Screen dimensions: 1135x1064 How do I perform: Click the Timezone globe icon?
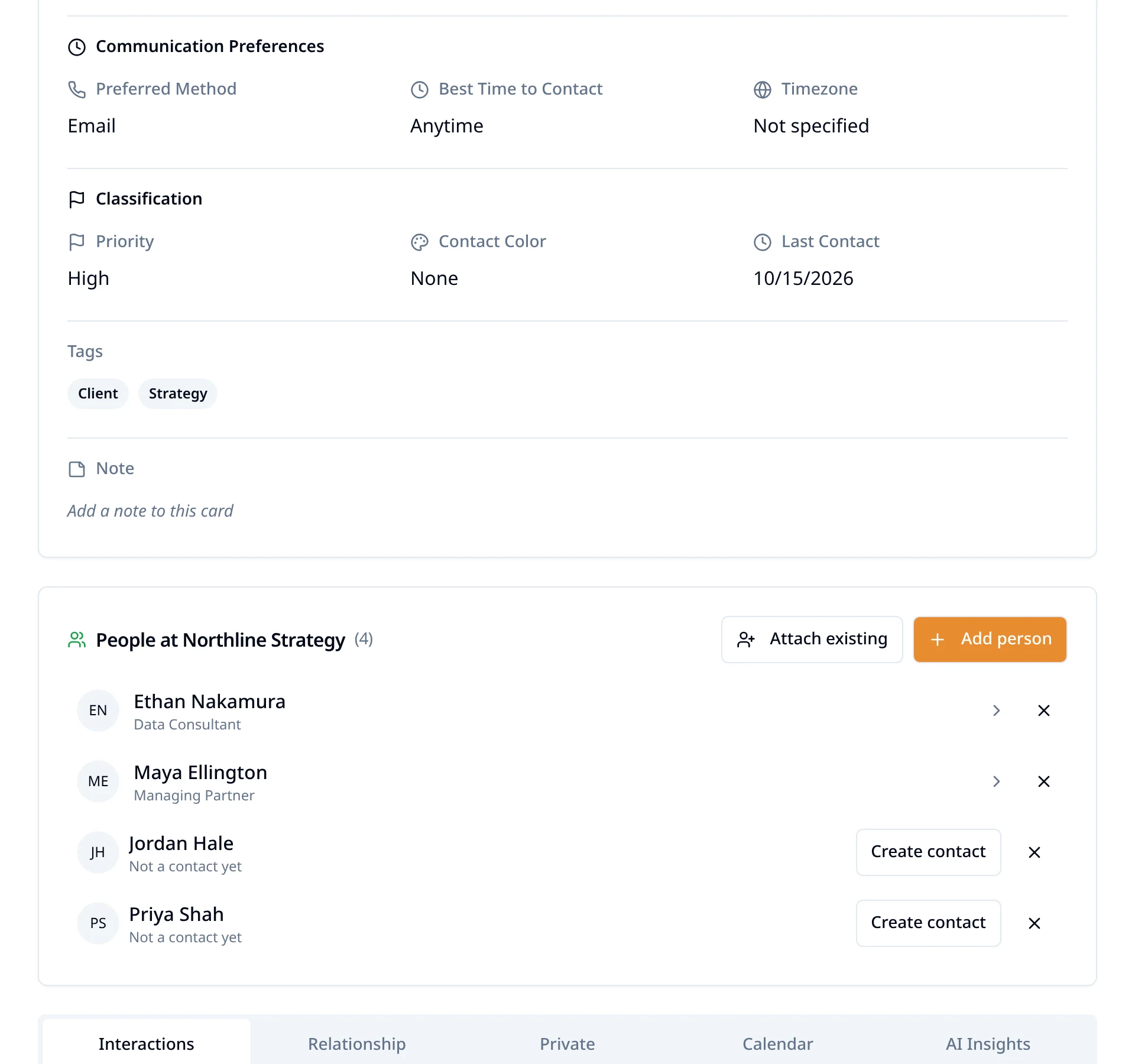pos(763,89)
